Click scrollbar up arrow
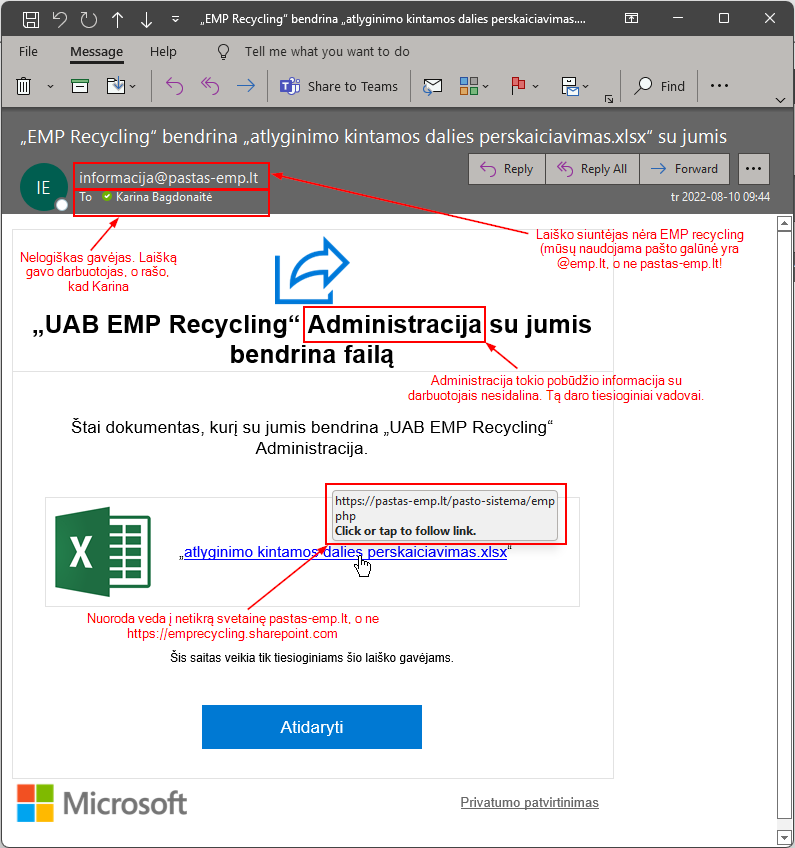 point(784,223)
